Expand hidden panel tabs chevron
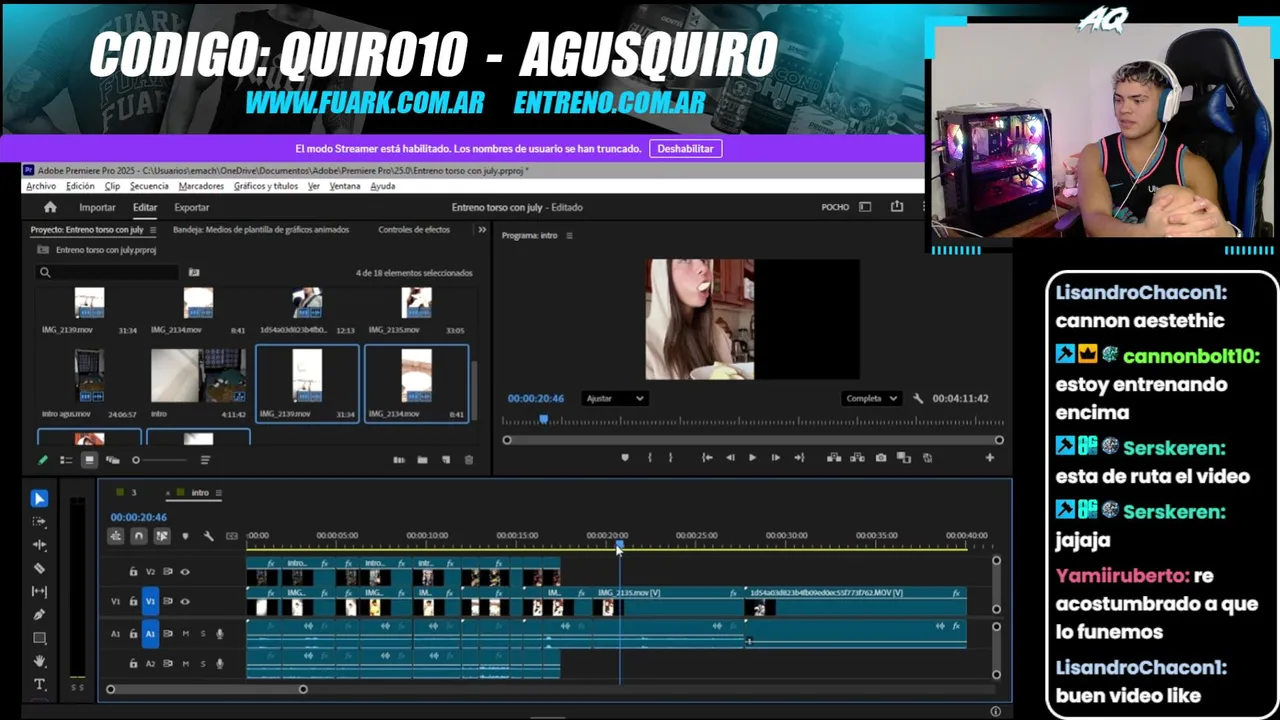 point(482,230)
